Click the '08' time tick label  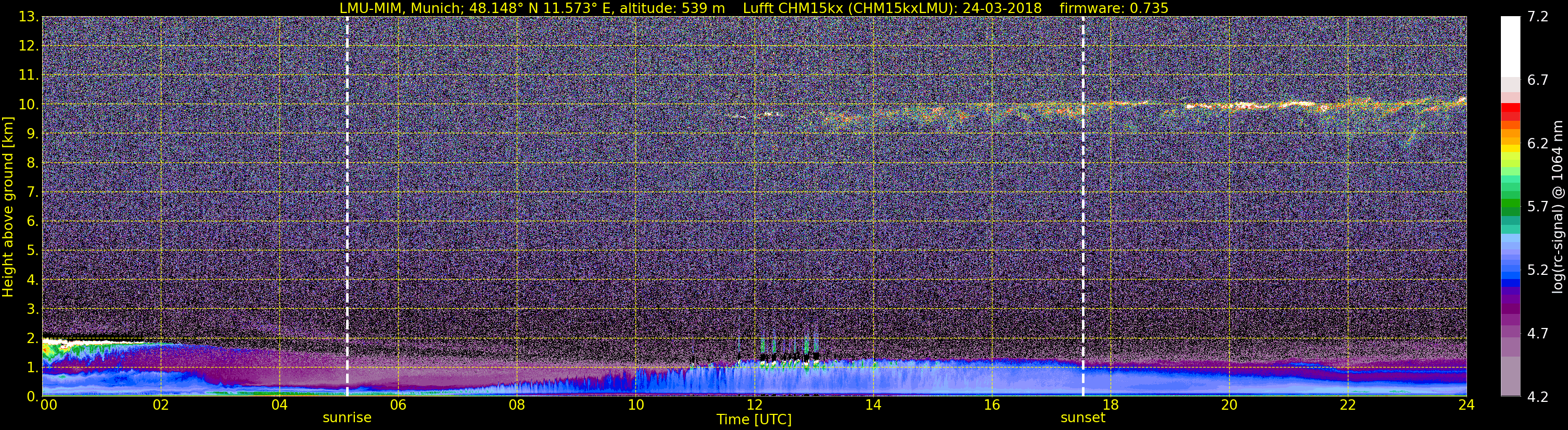coord(517,405)
